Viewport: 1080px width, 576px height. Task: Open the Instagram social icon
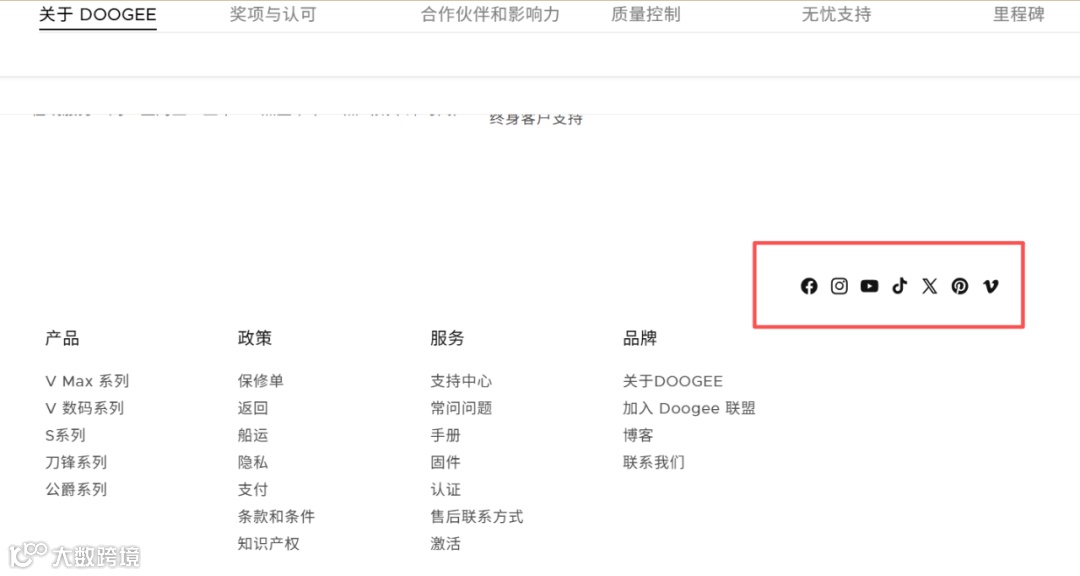pos(839,286)
